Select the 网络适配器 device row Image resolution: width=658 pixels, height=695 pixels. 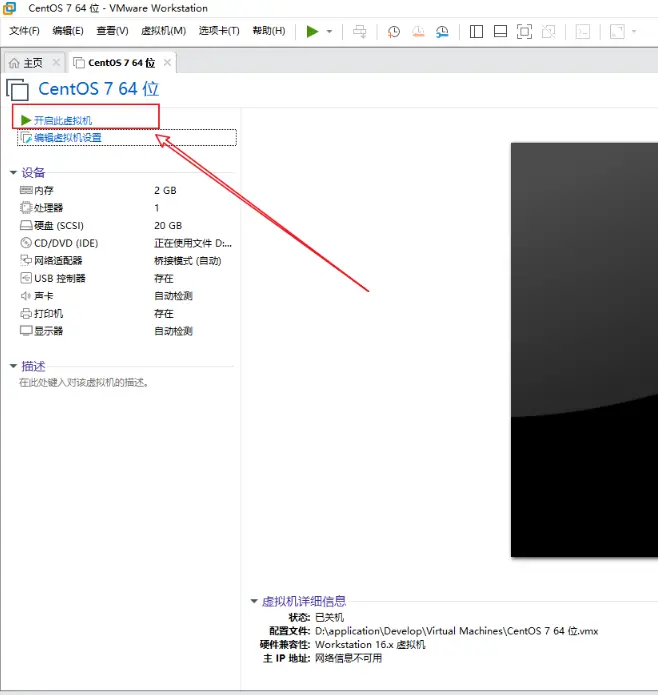(x=60, y=260)
